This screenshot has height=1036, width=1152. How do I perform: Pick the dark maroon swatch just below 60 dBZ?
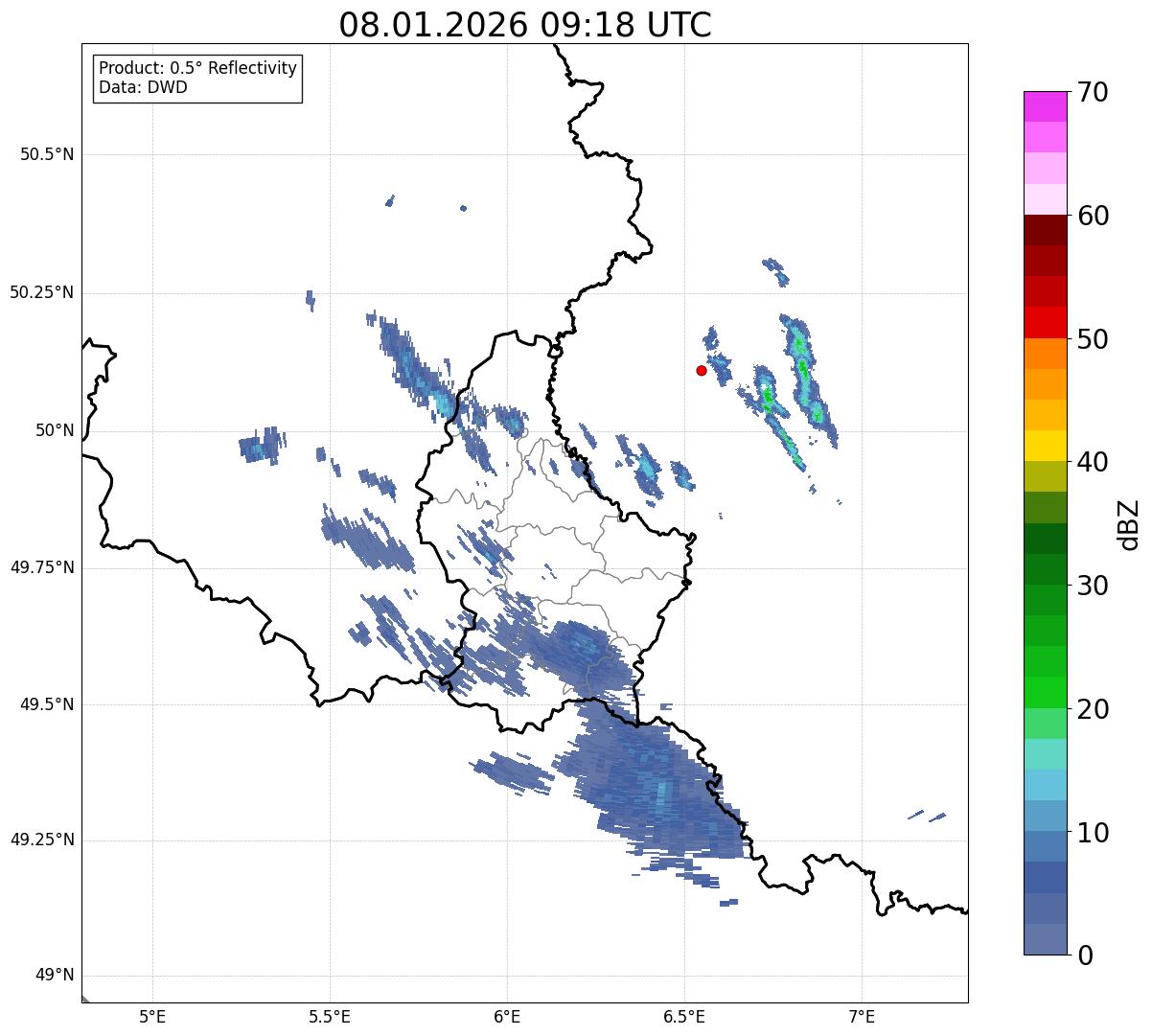click(1045, 230)
